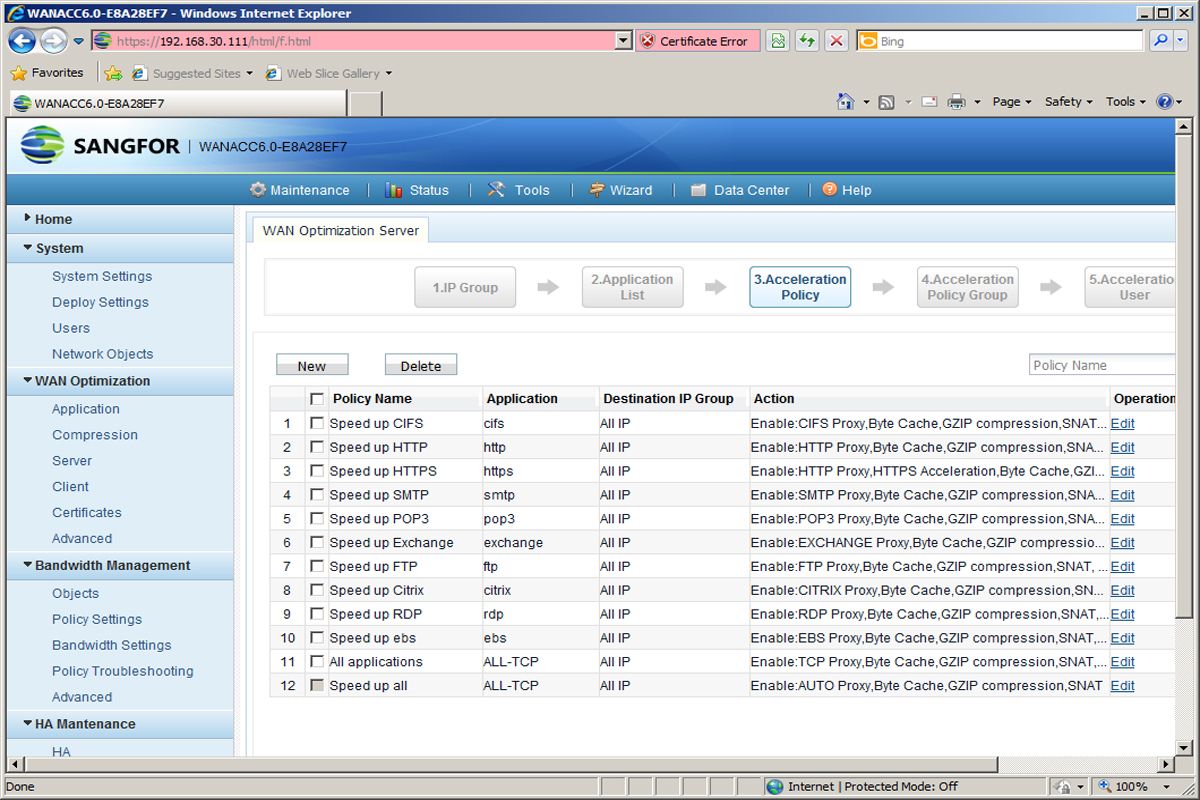The width and height of the screenshot is (1200, 800).
Task: Click Add to Favorites Bar icon
Action: tap(114, 73)
